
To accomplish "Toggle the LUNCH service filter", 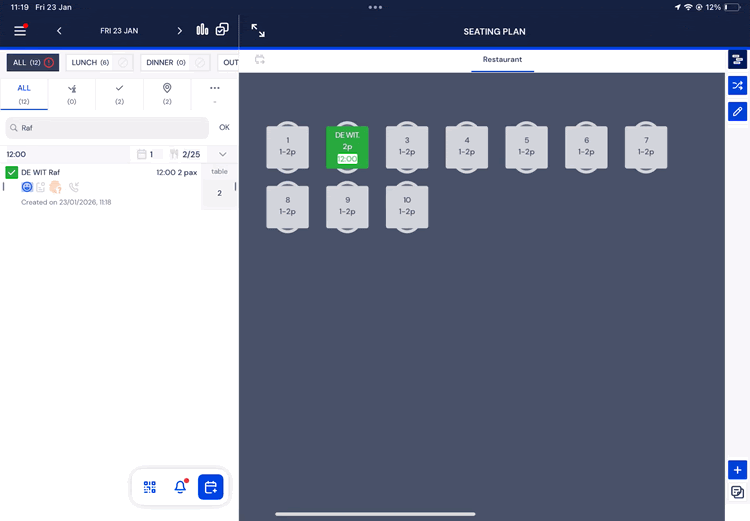I will click(99, 62).
